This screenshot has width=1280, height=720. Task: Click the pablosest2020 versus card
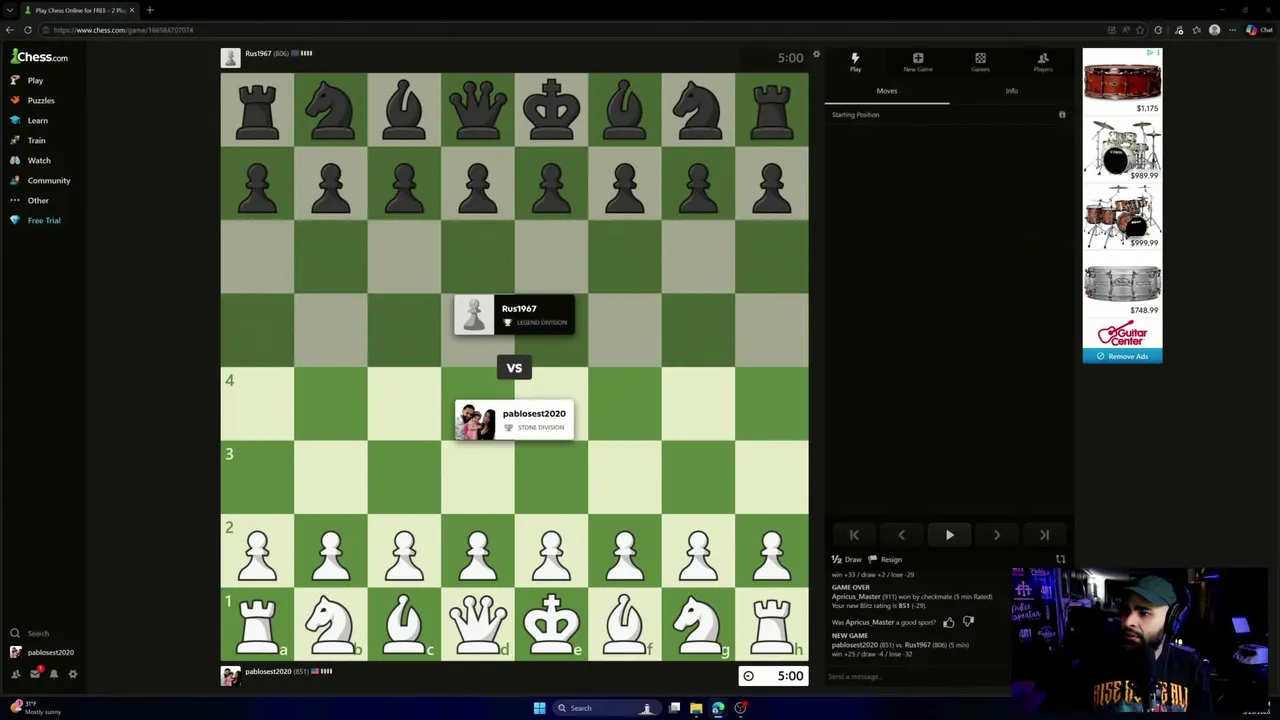click(514, 420)
